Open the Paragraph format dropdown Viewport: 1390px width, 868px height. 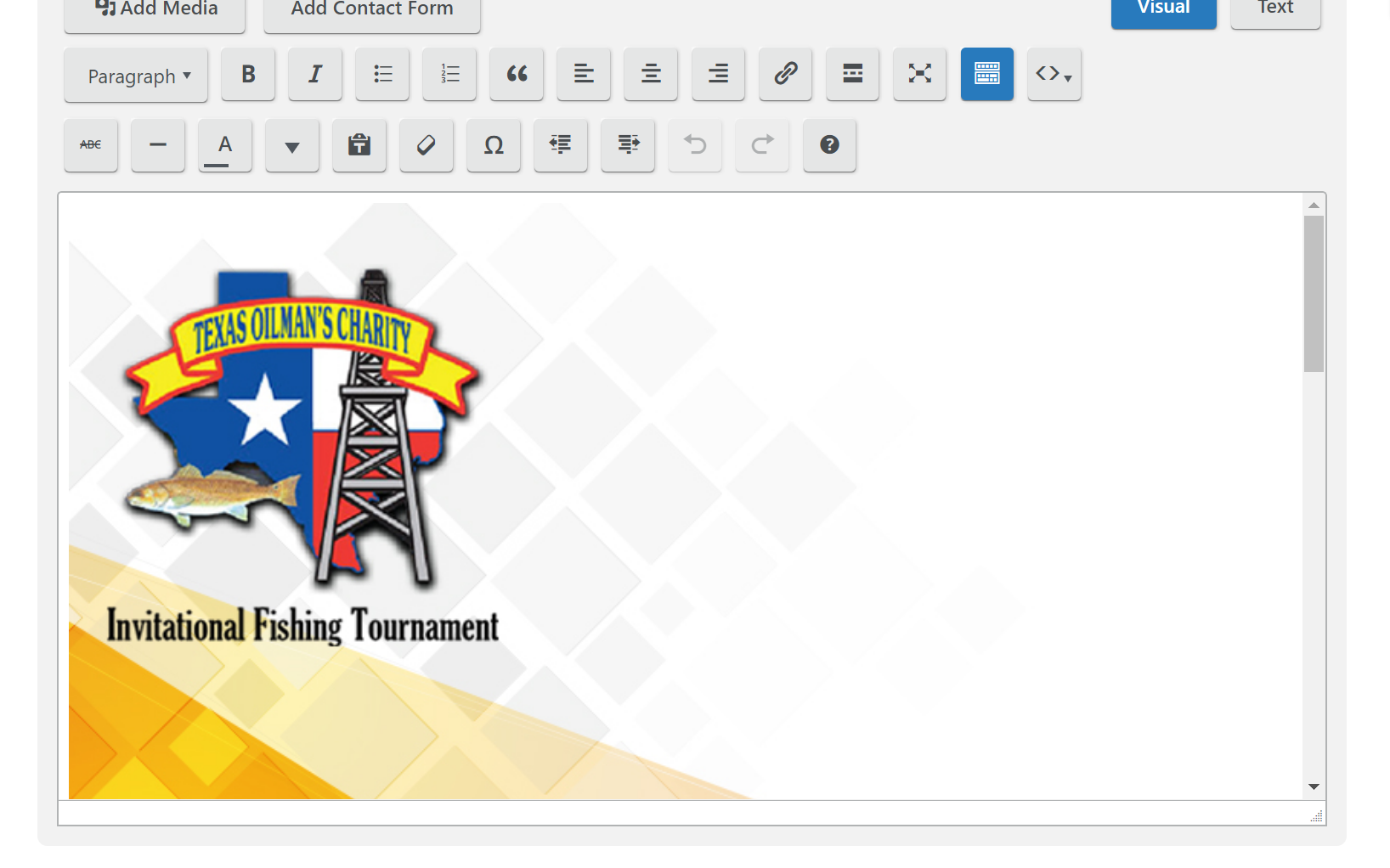[x=136, y=75]
